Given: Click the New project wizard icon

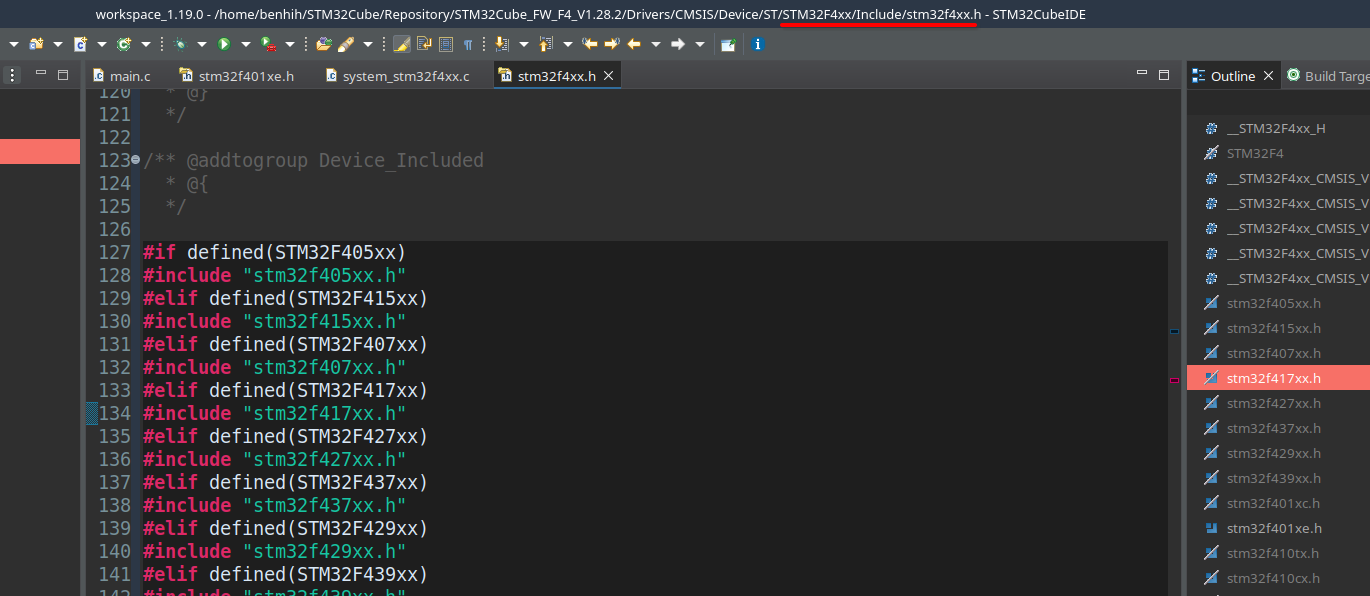Looking at the screenshot, I should coord(37,44).
